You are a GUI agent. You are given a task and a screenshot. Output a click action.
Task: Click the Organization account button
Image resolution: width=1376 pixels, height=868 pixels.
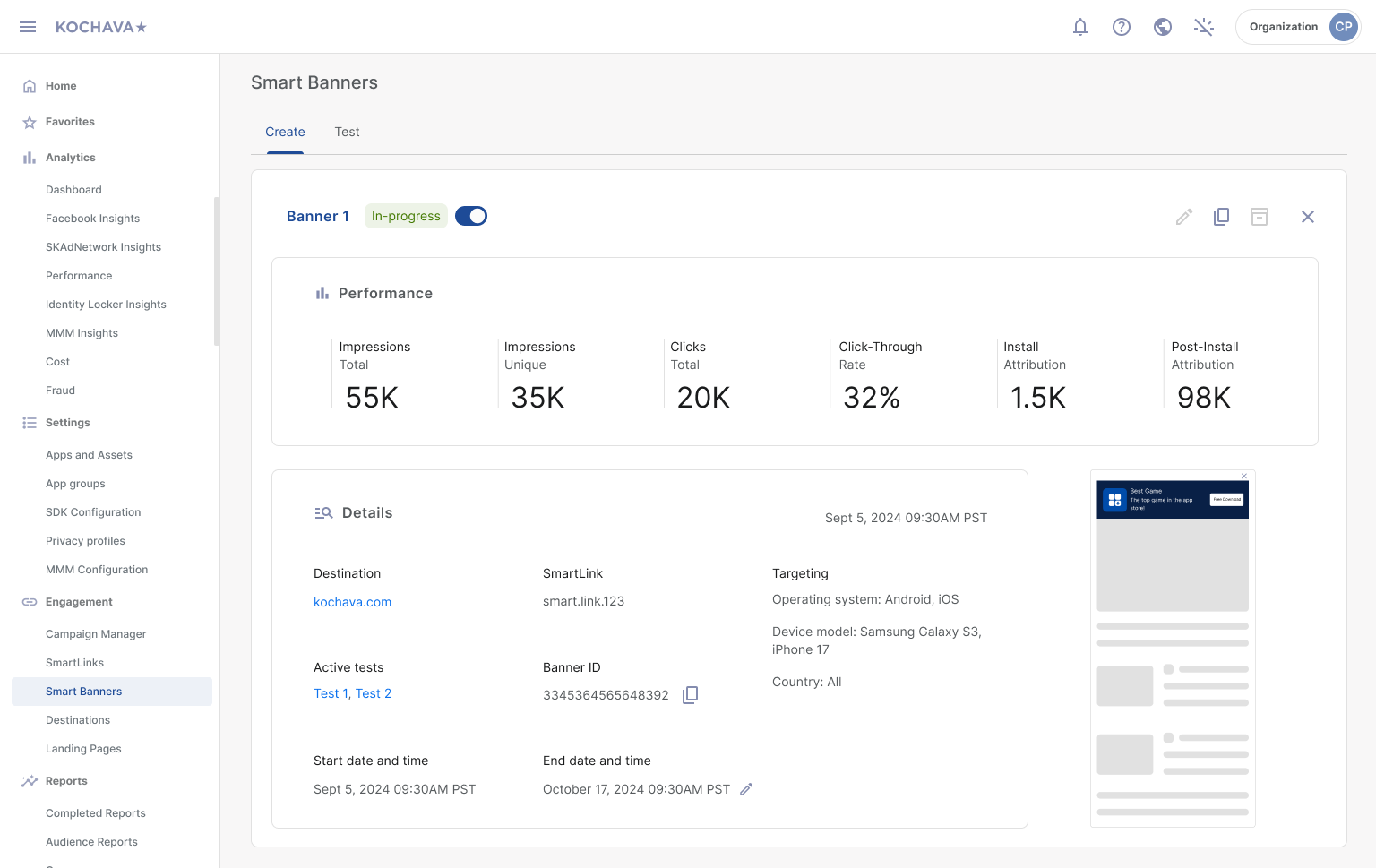(1298, 27)
